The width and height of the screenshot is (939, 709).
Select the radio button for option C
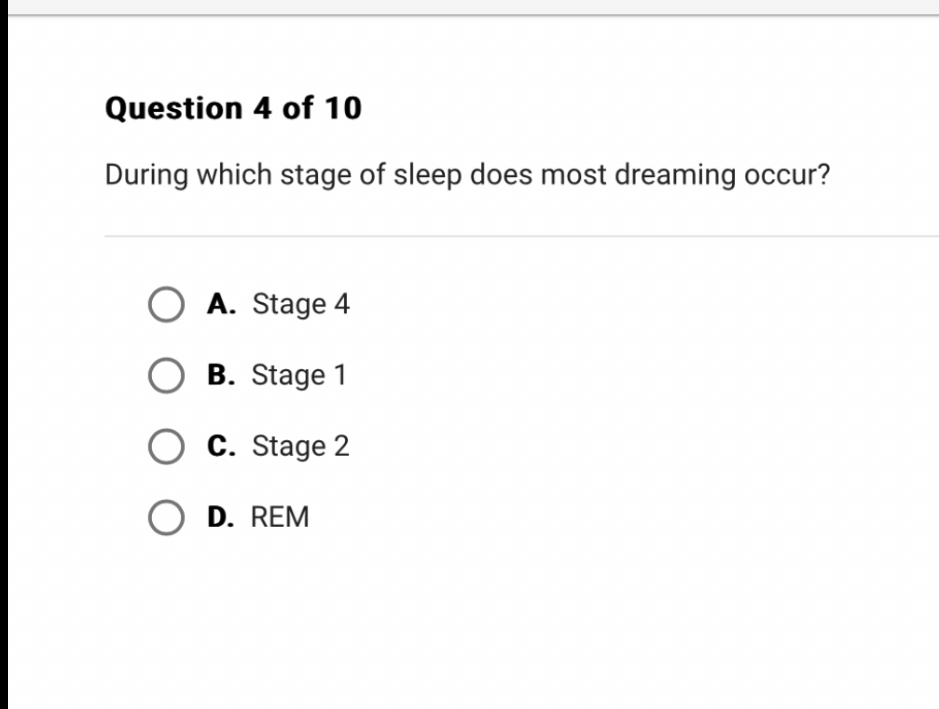tap(168, 446)
